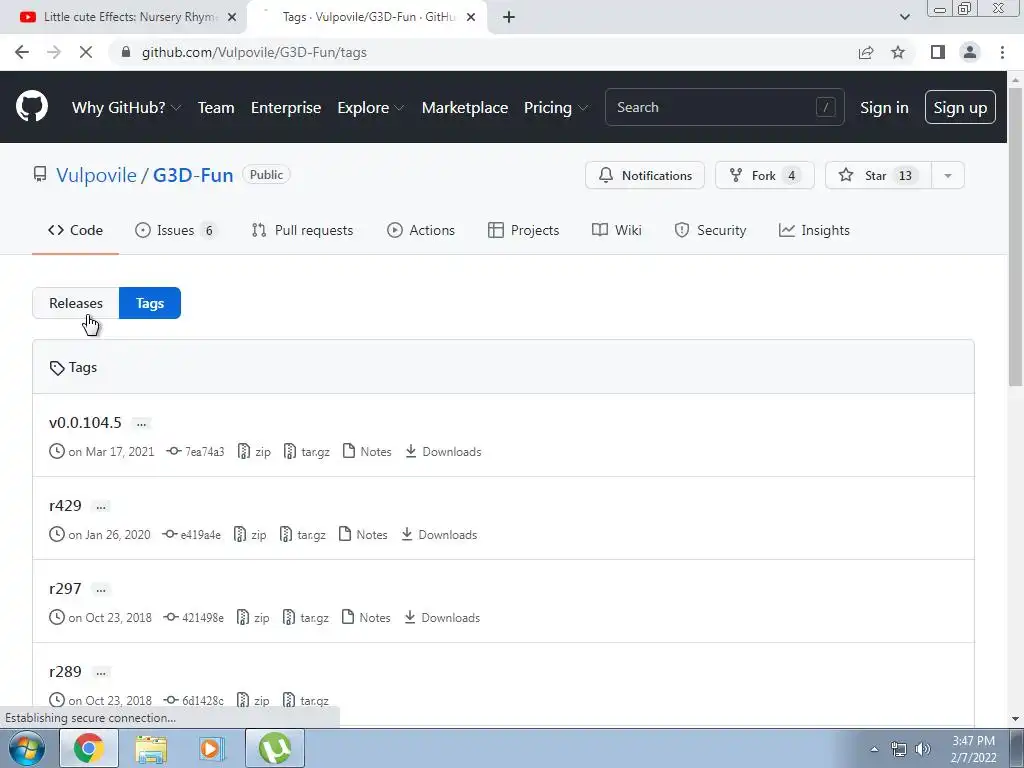Switch to the Releases view
This screenshot has height=768, width=1024.
click(76, 303)
